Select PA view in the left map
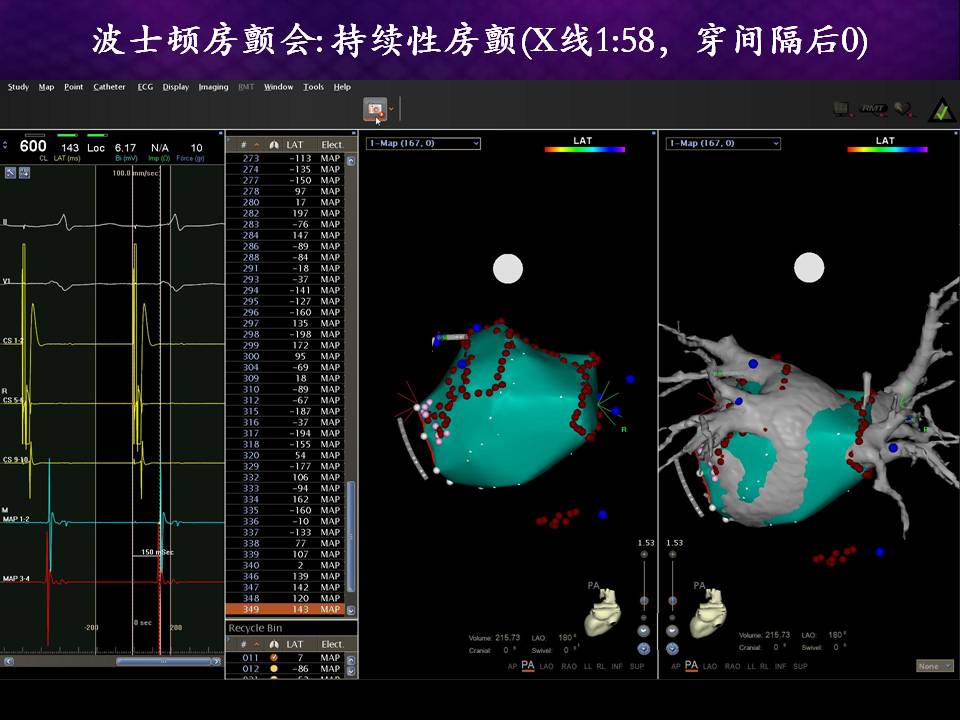960x720 pixels. click(x=526, y=666)
